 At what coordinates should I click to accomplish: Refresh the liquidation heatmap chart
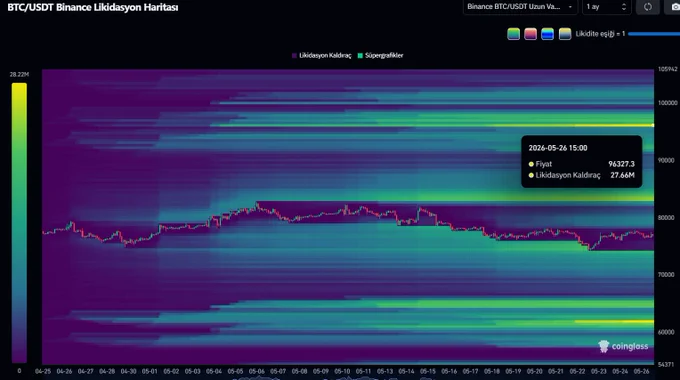647,7
